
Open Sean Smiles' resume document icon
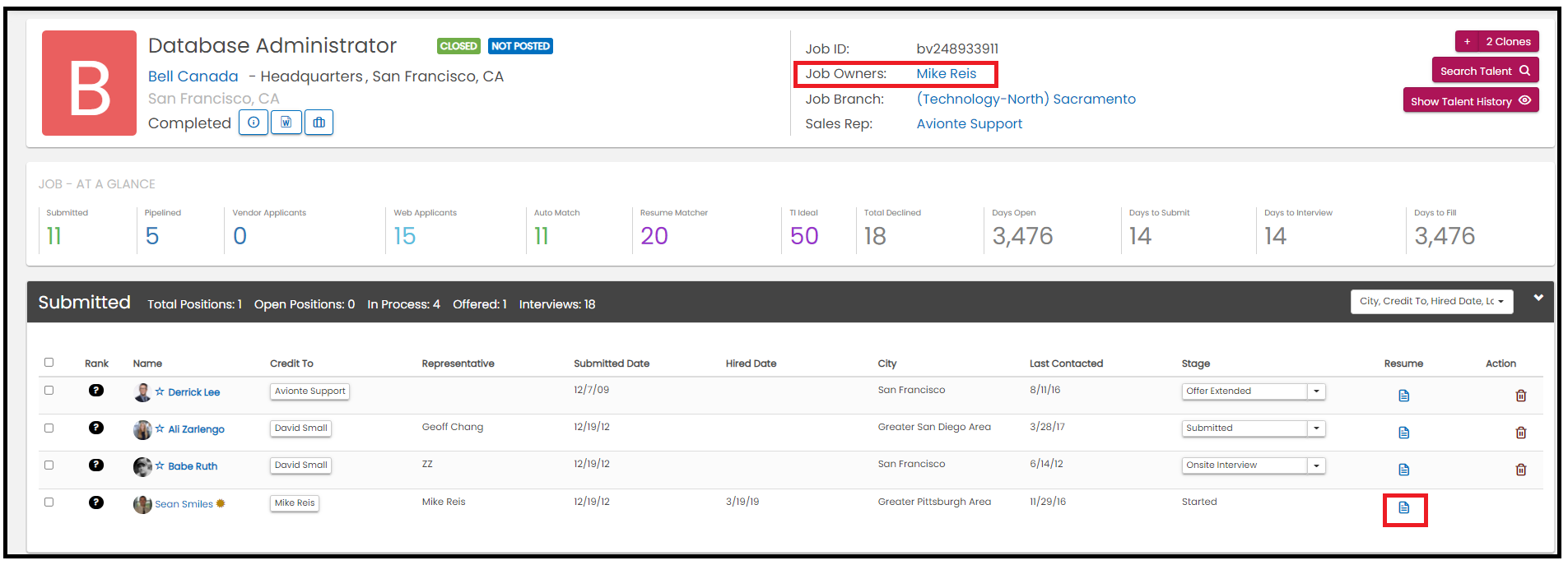point(1404,508)
